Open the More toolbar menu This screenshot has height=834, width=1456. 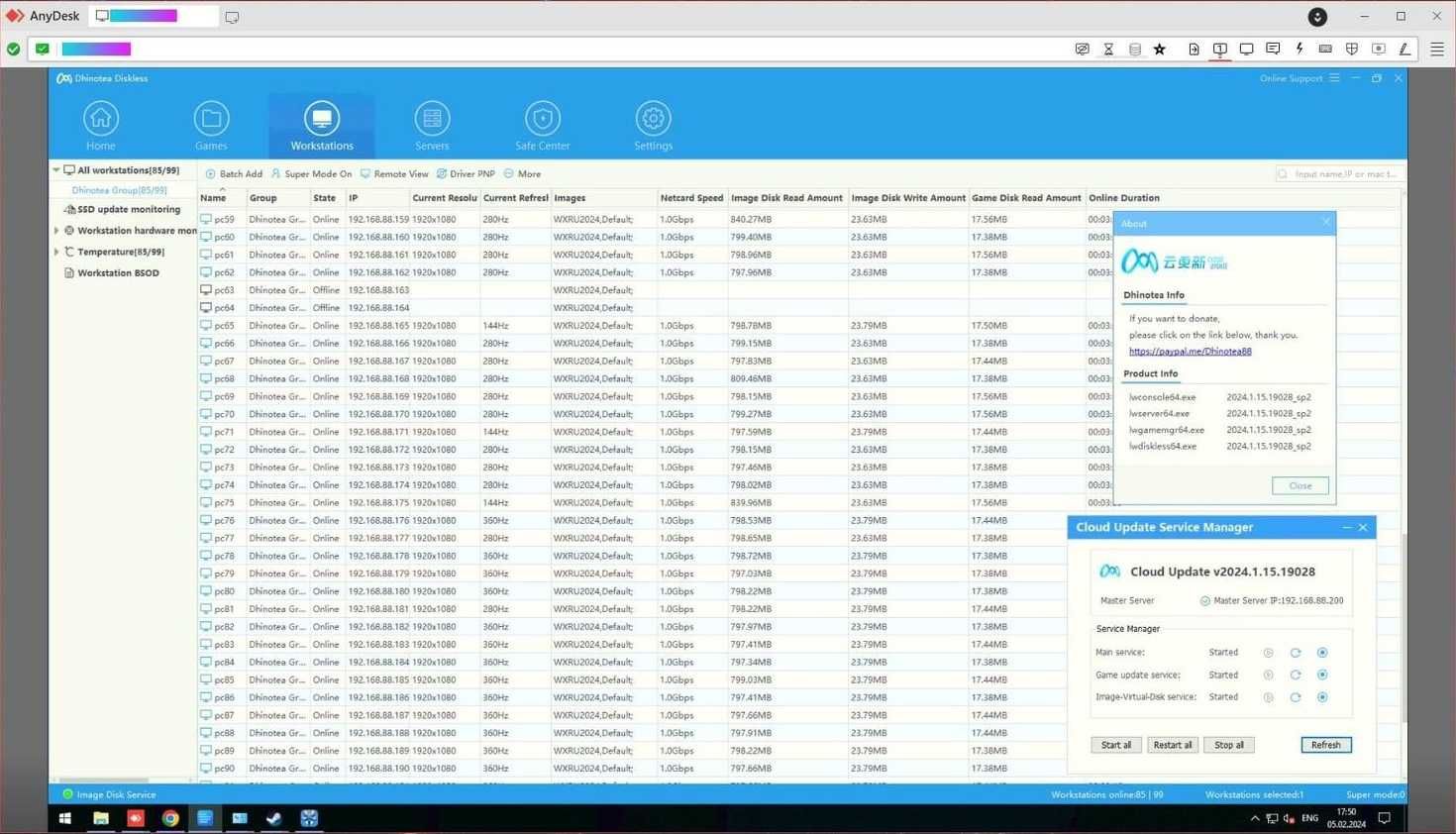pos(522,173)
